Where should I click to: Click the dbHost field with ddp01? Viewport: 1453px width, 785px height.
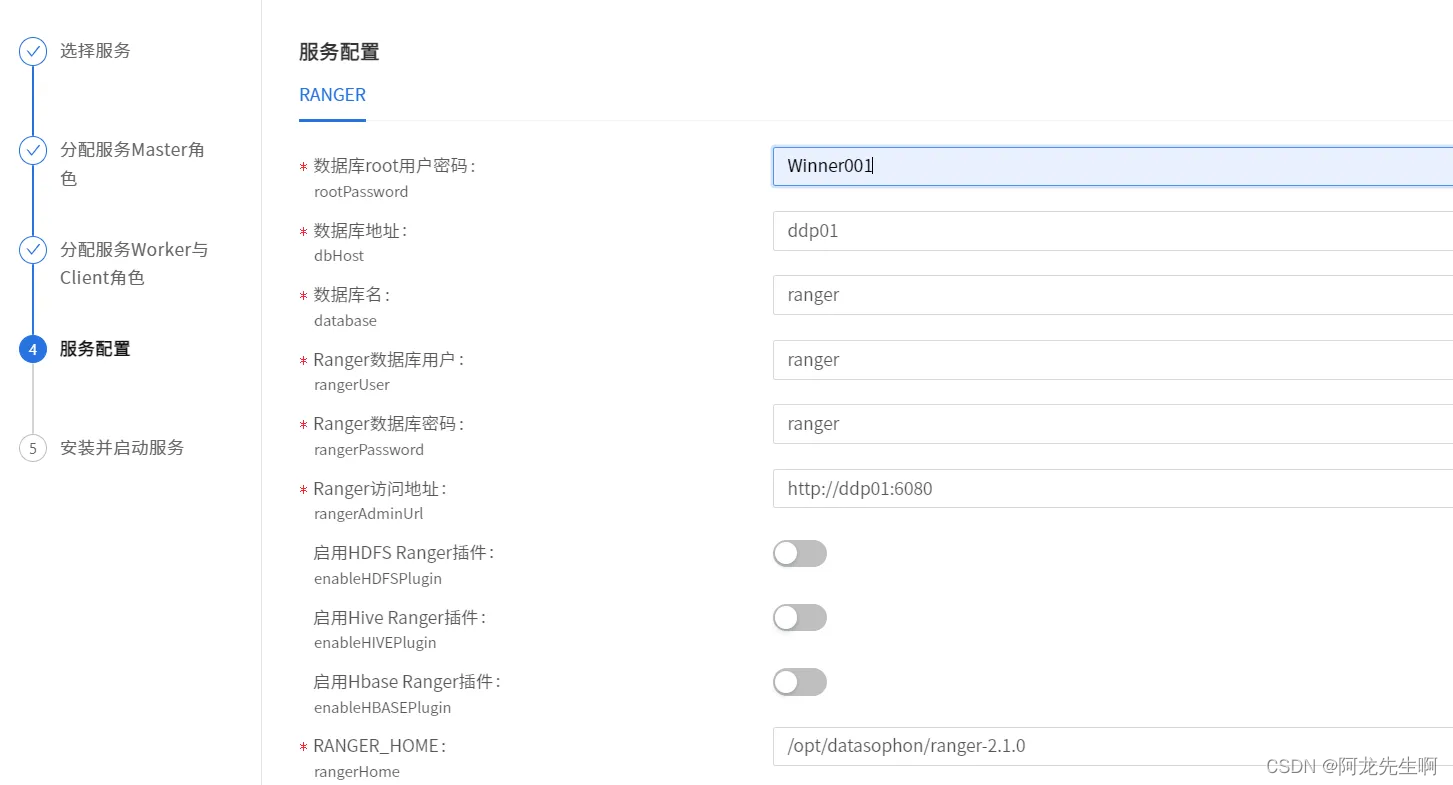click(1110, 231)
